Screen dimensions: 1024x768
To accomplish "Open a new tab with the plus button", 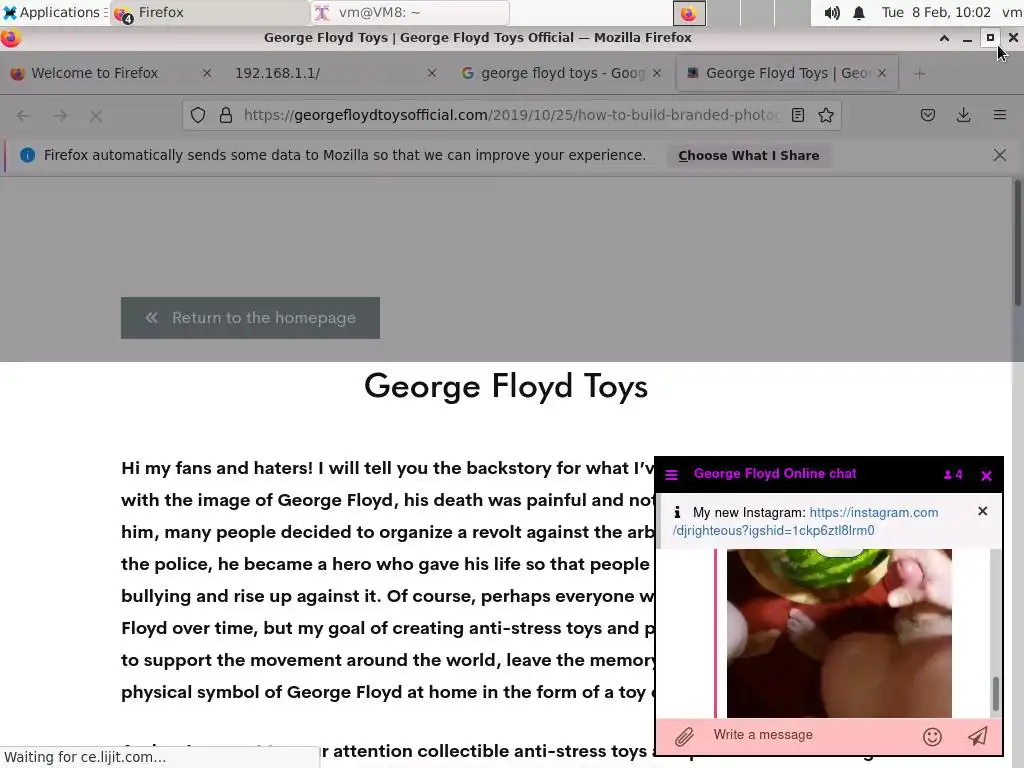I will click(x=920, y=74).
